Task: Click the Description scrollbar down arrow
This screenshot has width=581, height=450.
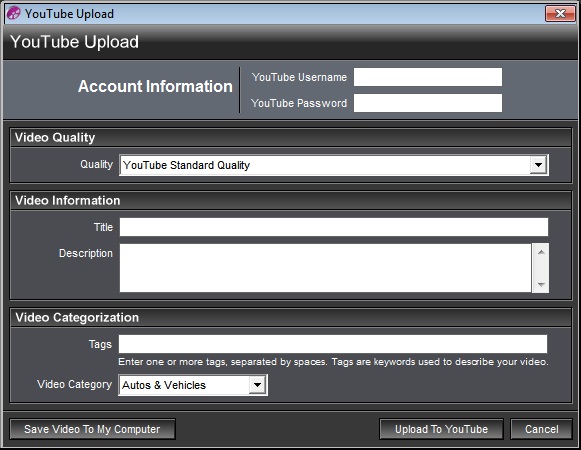Action: pyautogui.click(x=541, y=284)
